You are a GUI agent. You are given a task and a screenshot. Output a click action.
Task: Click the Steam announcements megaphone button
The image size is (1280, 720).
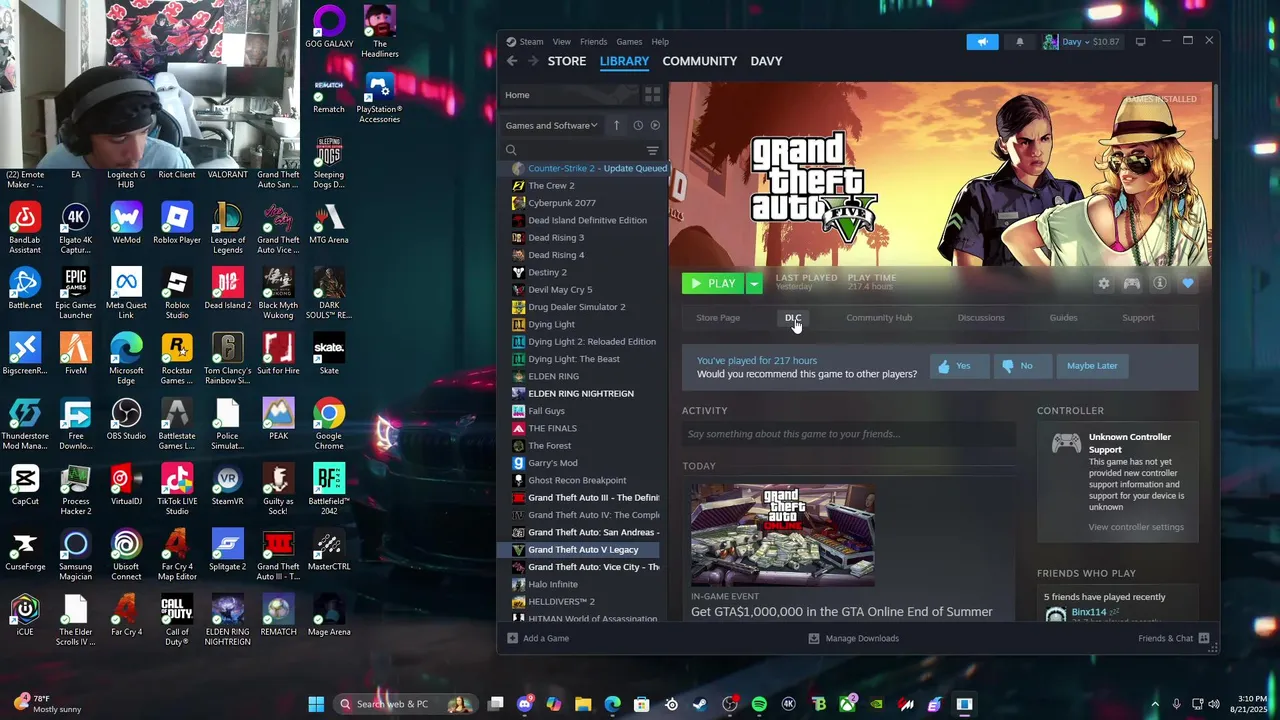[x=982, y=41]
